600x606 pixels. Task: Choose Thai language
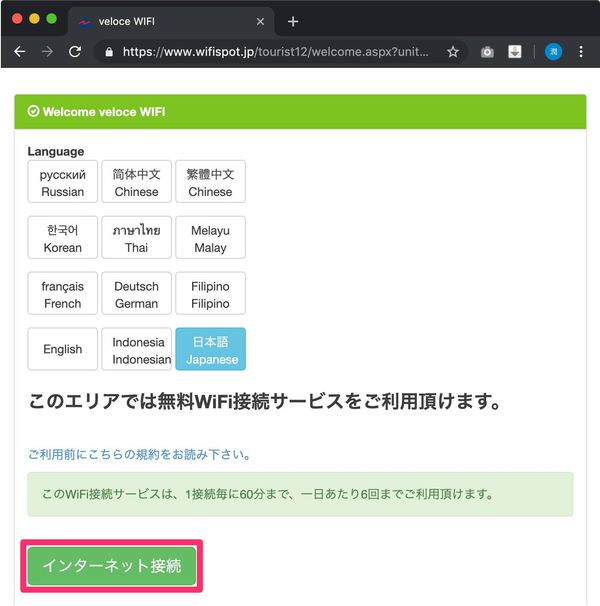pyautogui.click(x=136, y=237)
